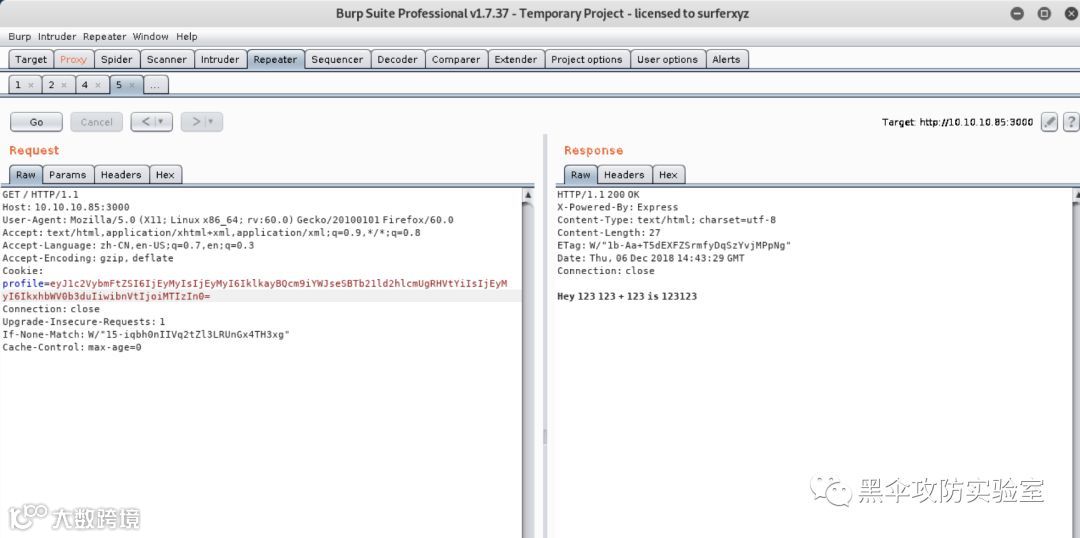This screenshot has height=538, width=1080.
Task: Switch to the Sequencer tab
Action: click(x=338, y=59)
